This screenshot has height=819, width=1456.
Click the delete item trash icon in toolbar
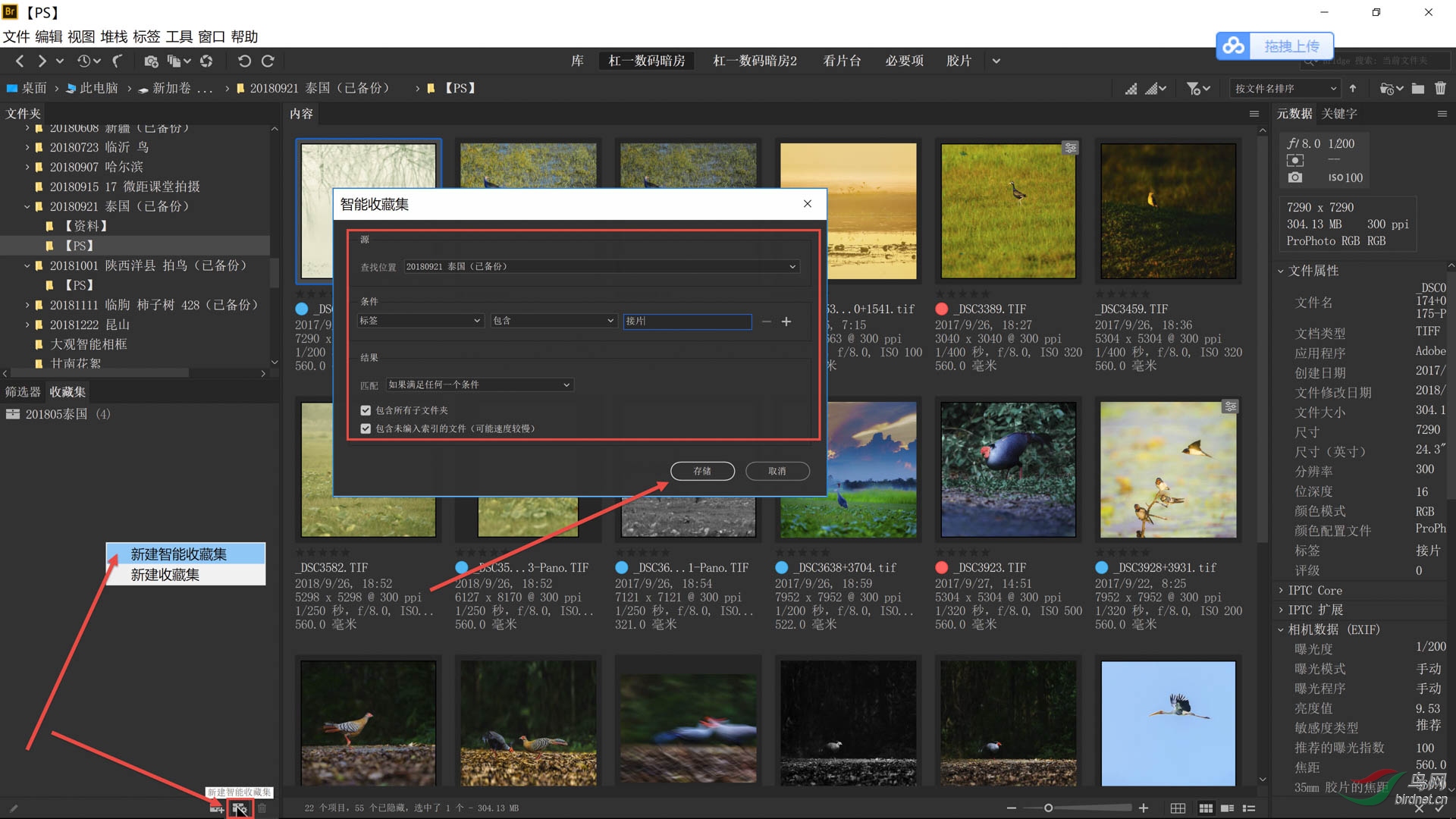pos(1440,89)
